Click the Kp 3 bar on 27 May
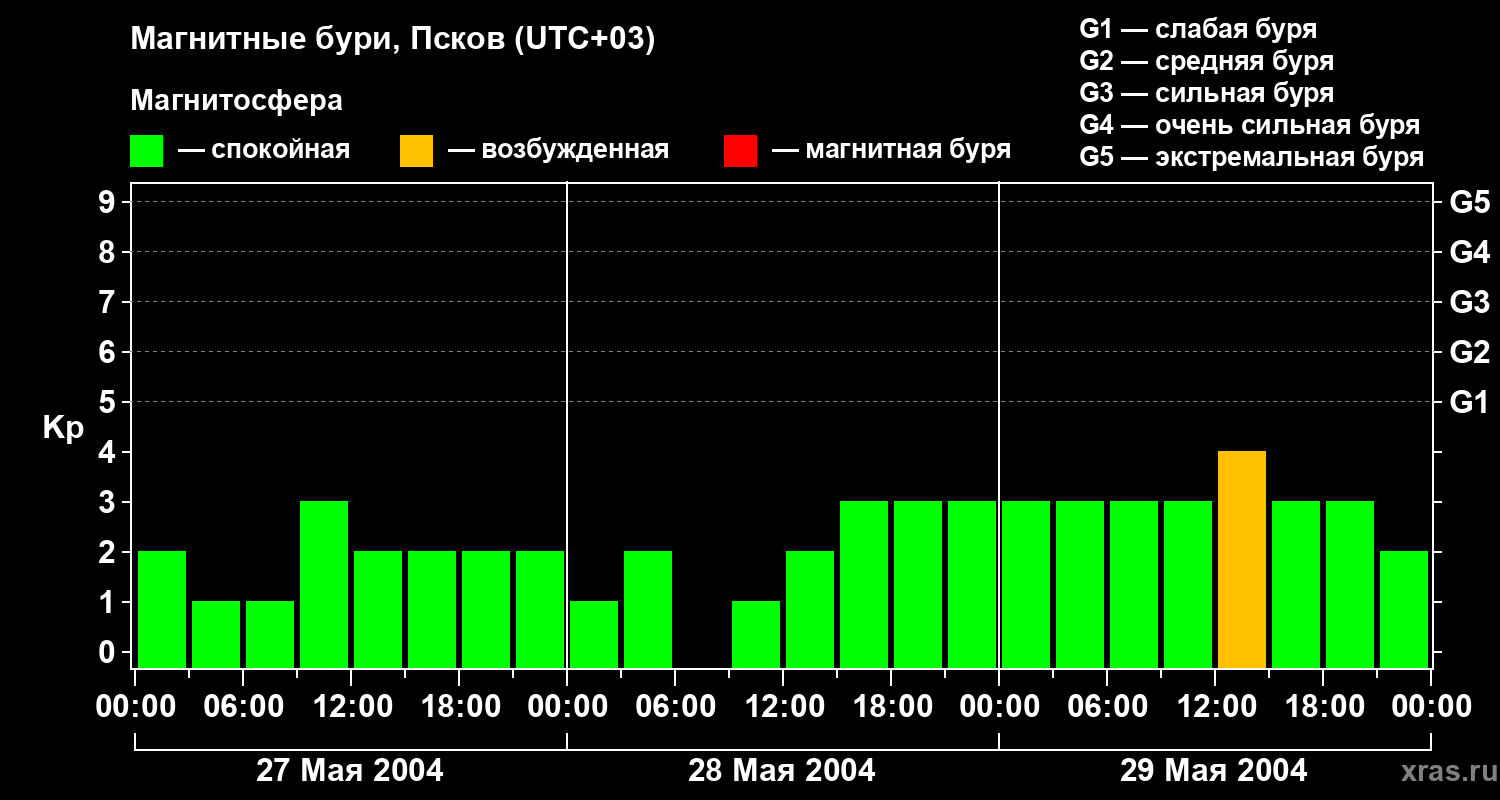Screen dimensions: 1500x800 [324, 585]
